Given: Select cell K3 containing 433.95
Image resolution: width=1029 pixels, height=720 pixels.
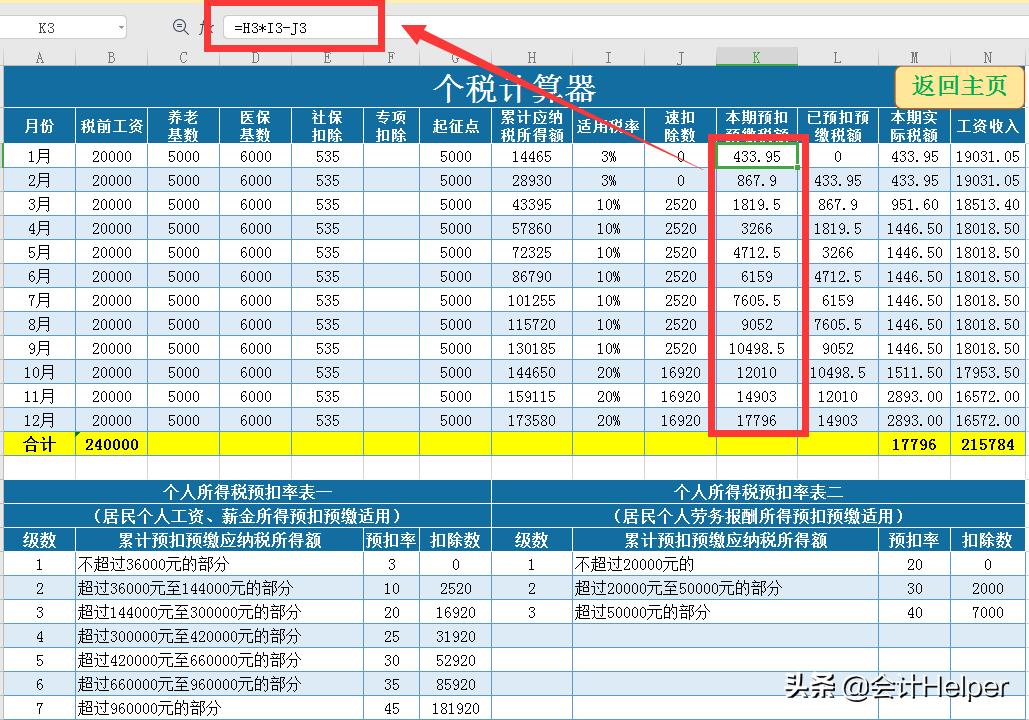Looking at the screenshot, I should click(x=759, y=155).
